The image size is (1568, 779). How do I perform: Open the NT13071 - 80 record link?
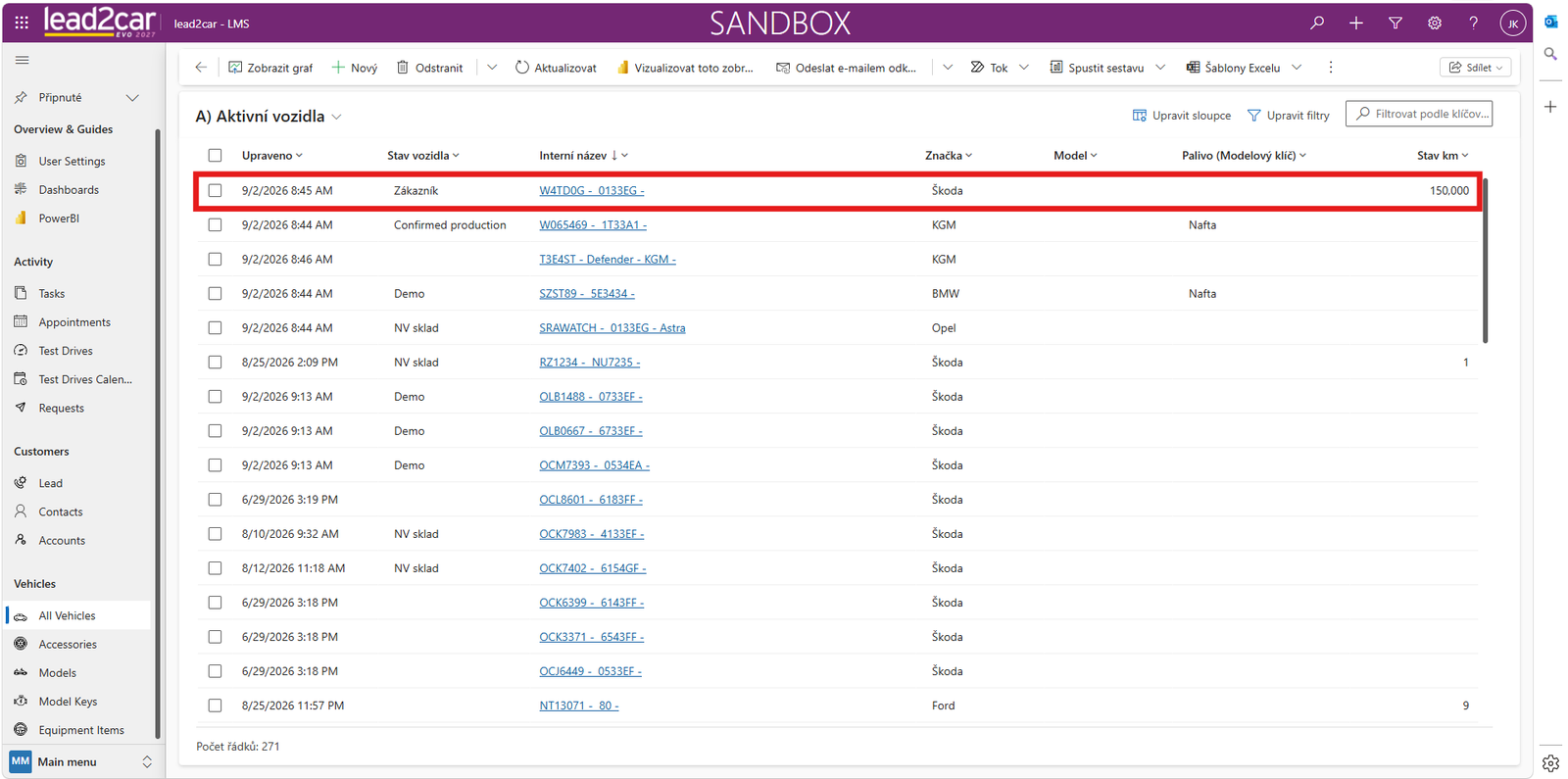point(579,706)
